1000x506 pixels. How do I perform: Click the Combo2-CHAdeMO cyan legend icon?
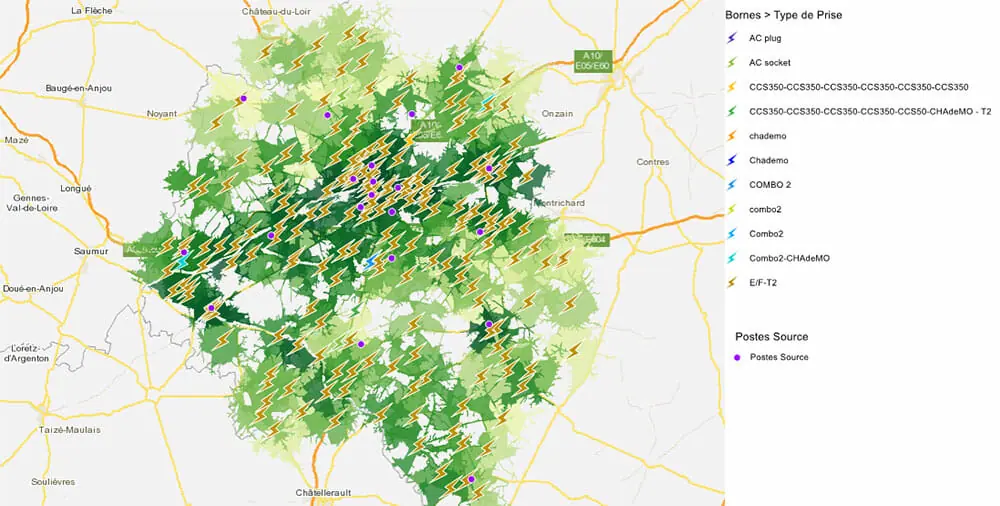pyautogui.click(x=734, y=258)
